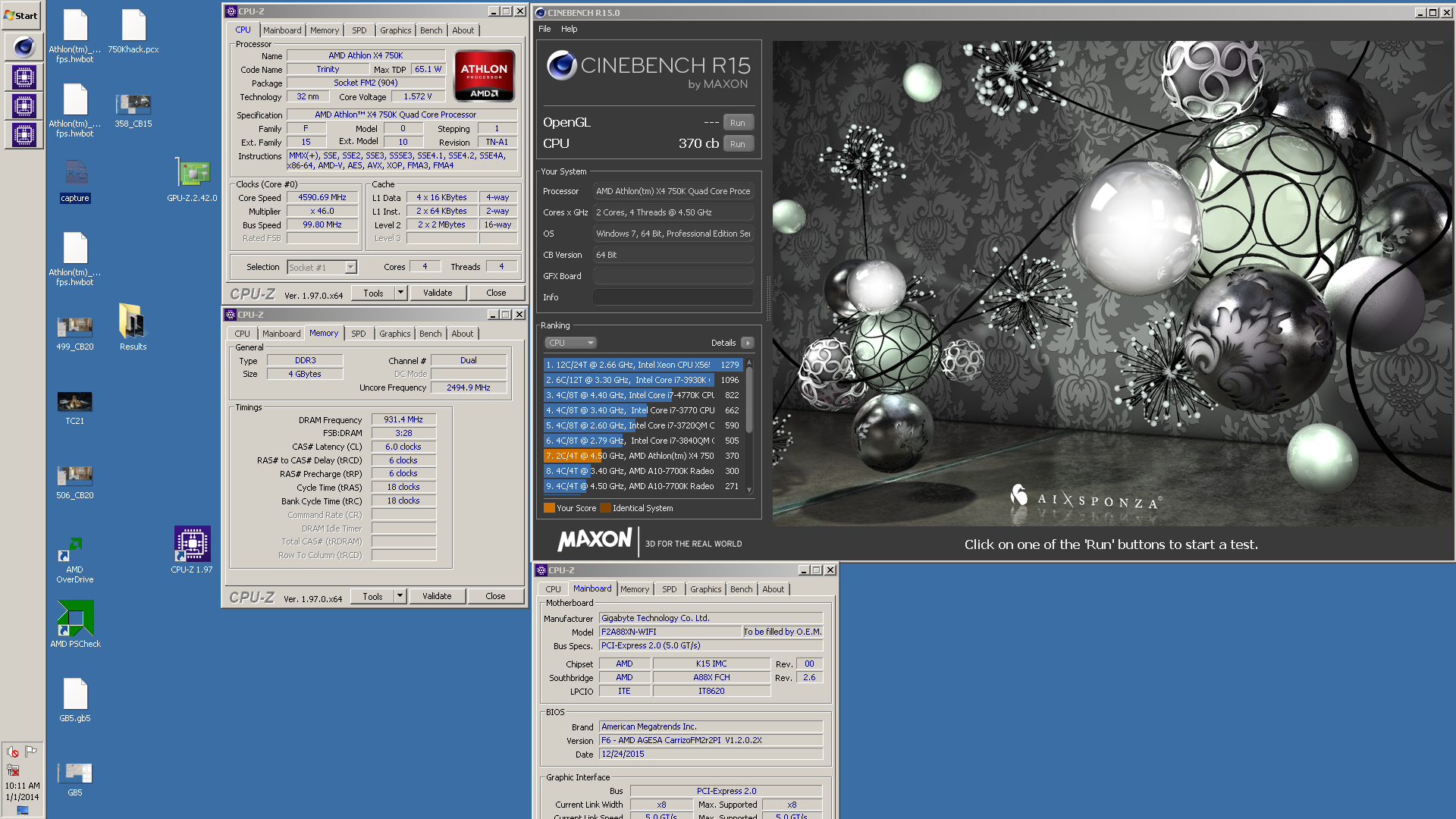Open the Windows Start menu

click(x=21, y=15)
